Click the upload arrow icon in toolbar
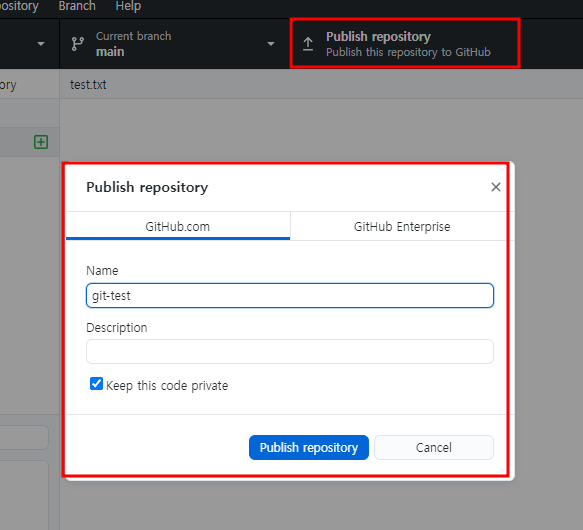583x530 pixels. click(x=308, y=44)
